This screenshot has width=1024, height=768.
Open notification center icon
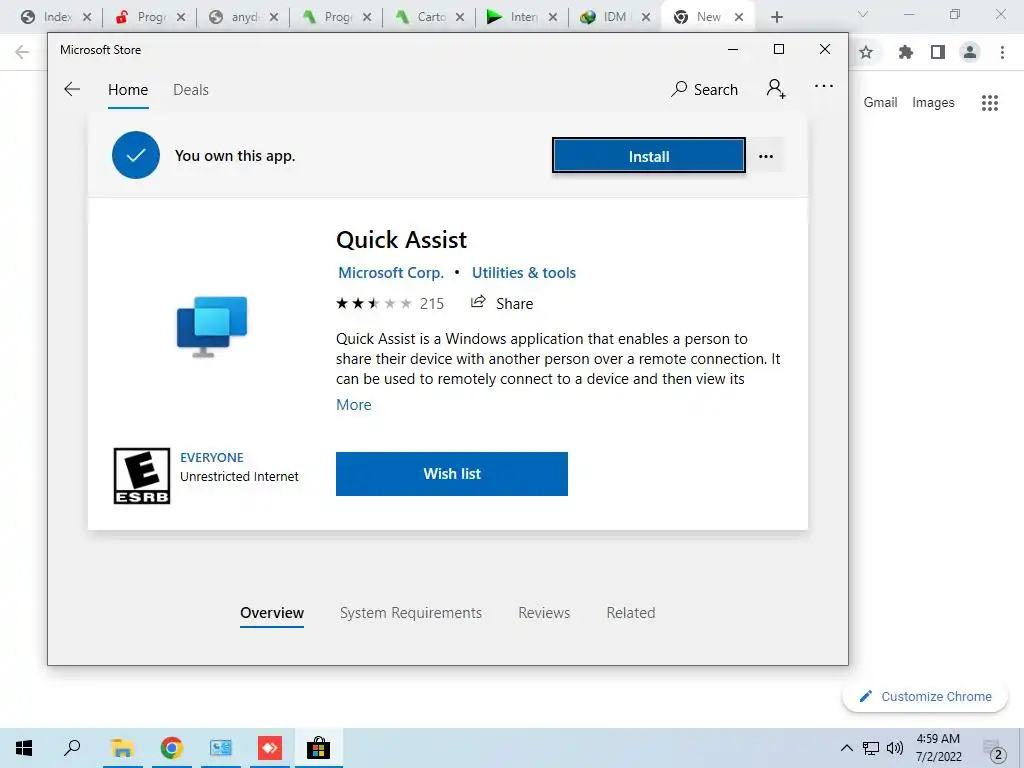[994, 750]
